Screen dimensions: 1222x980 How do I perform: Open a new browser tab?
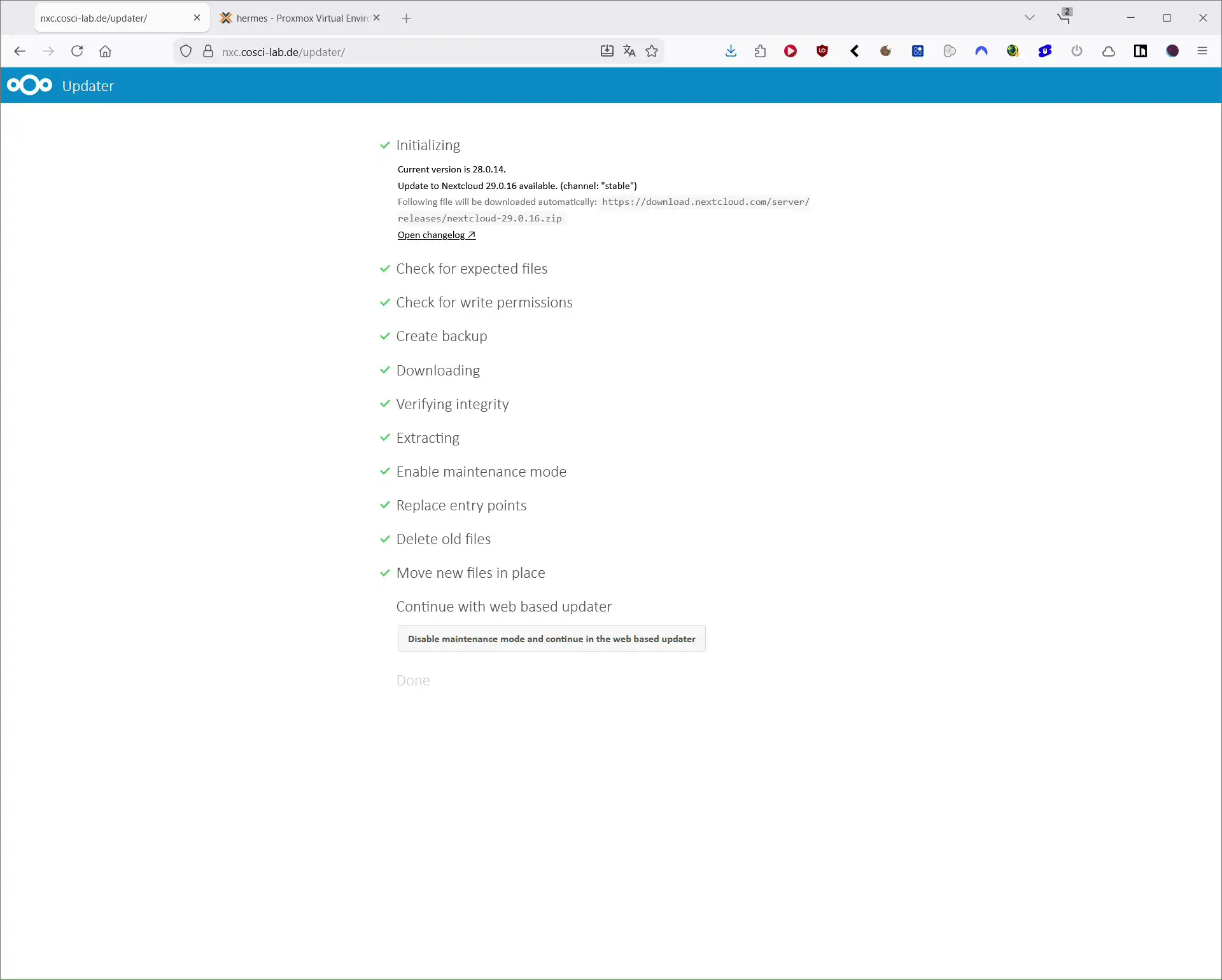(407, 18)
